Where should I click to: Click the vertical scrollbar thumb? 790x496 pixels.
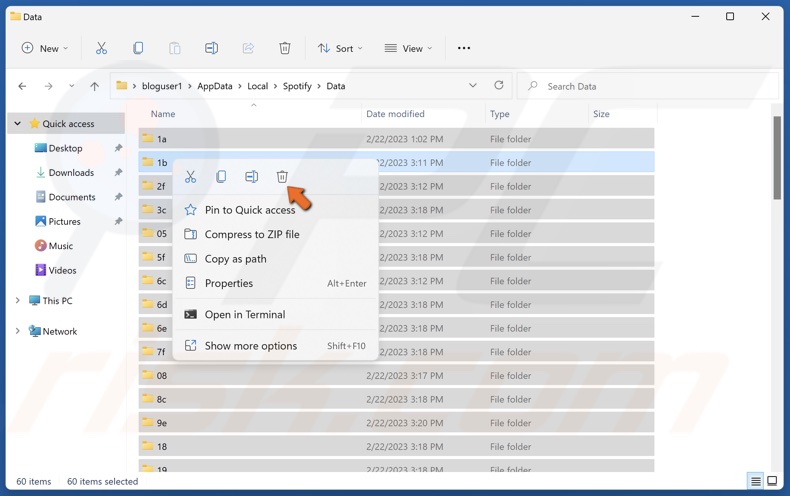pos(777,158)
